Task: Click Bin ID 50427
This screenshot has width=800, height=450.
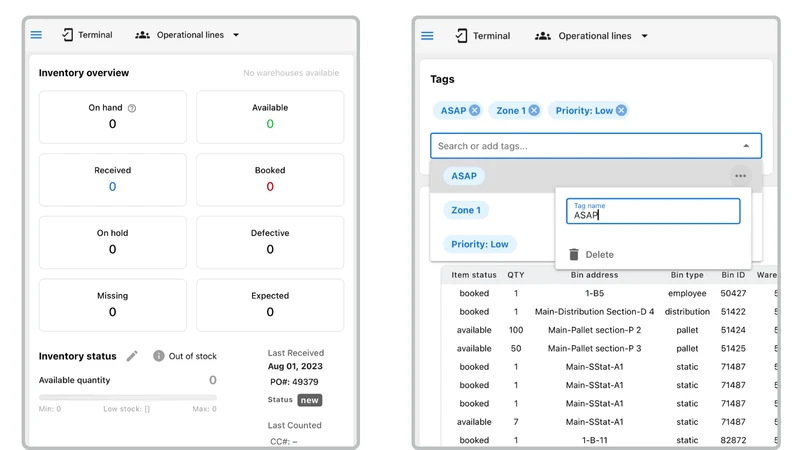Action: click(x=733, y=293)
